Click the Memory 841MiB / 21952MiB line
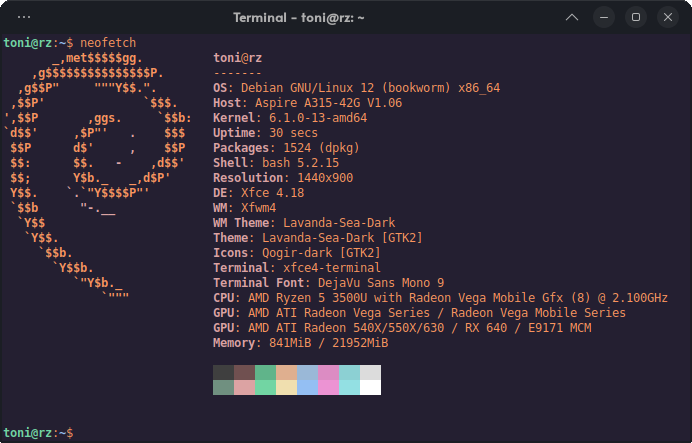Image resolution: width=692 pixels, height=443 pixels. pyautogui.click(x=301, y=343)
